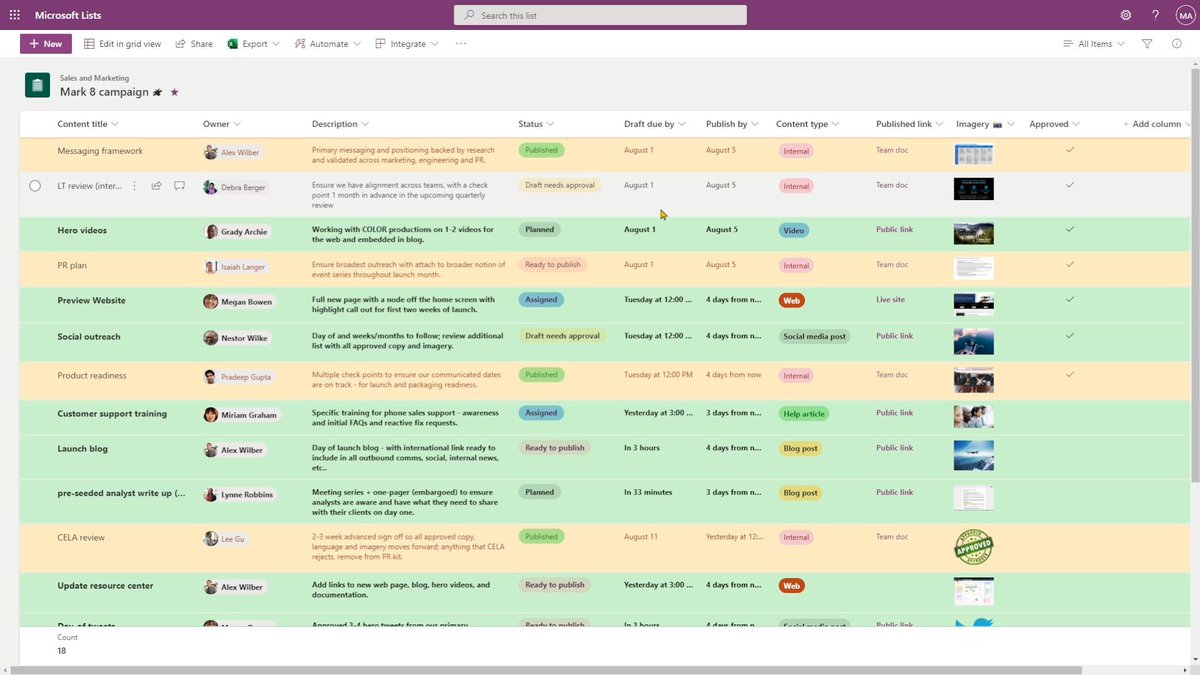Screen dimensions: 1200x675
Task: Click the New item button
Action: [45, 44]
